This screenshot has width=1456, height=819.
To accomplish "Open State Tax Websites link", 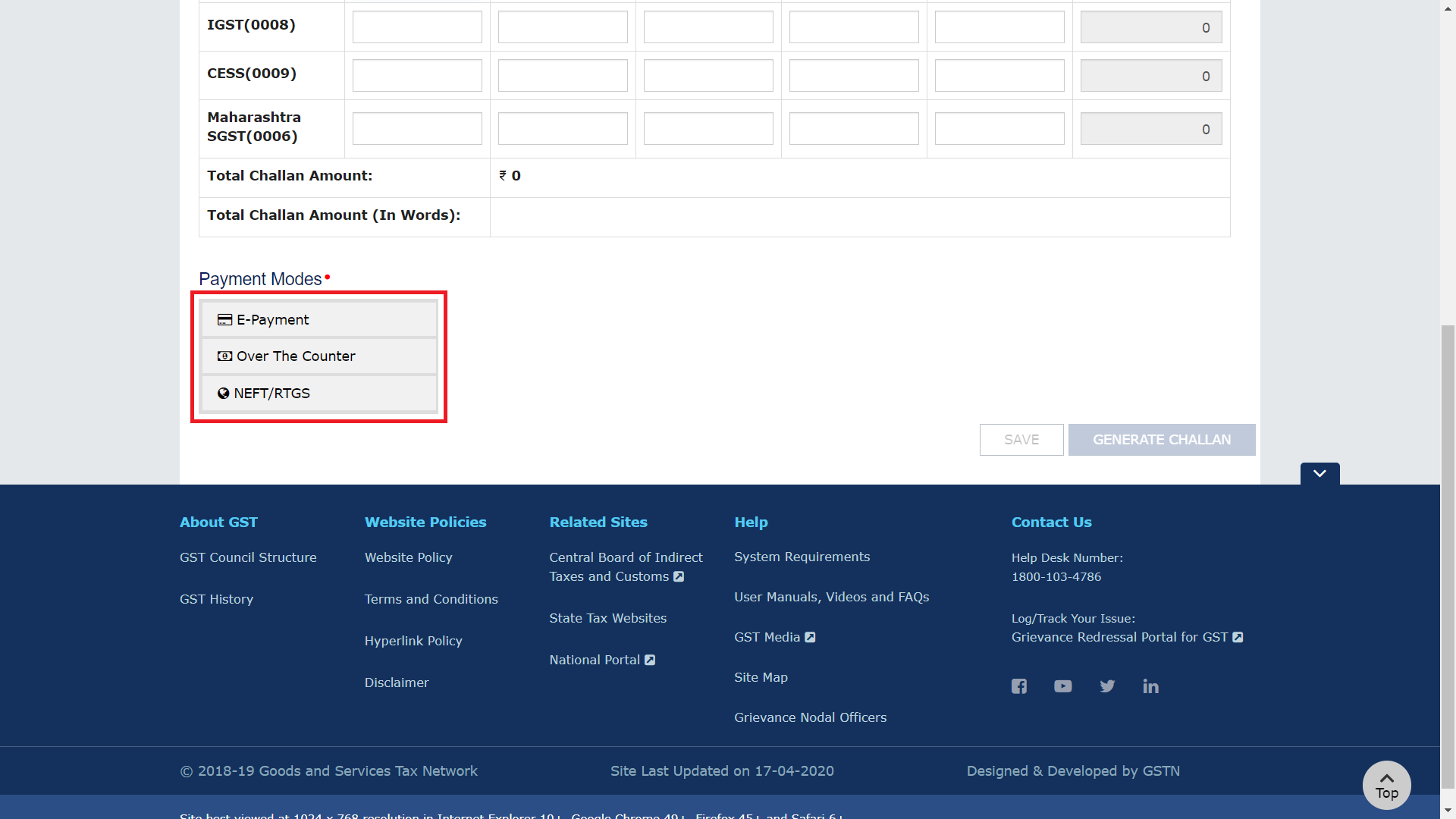I will click(607, 618).
